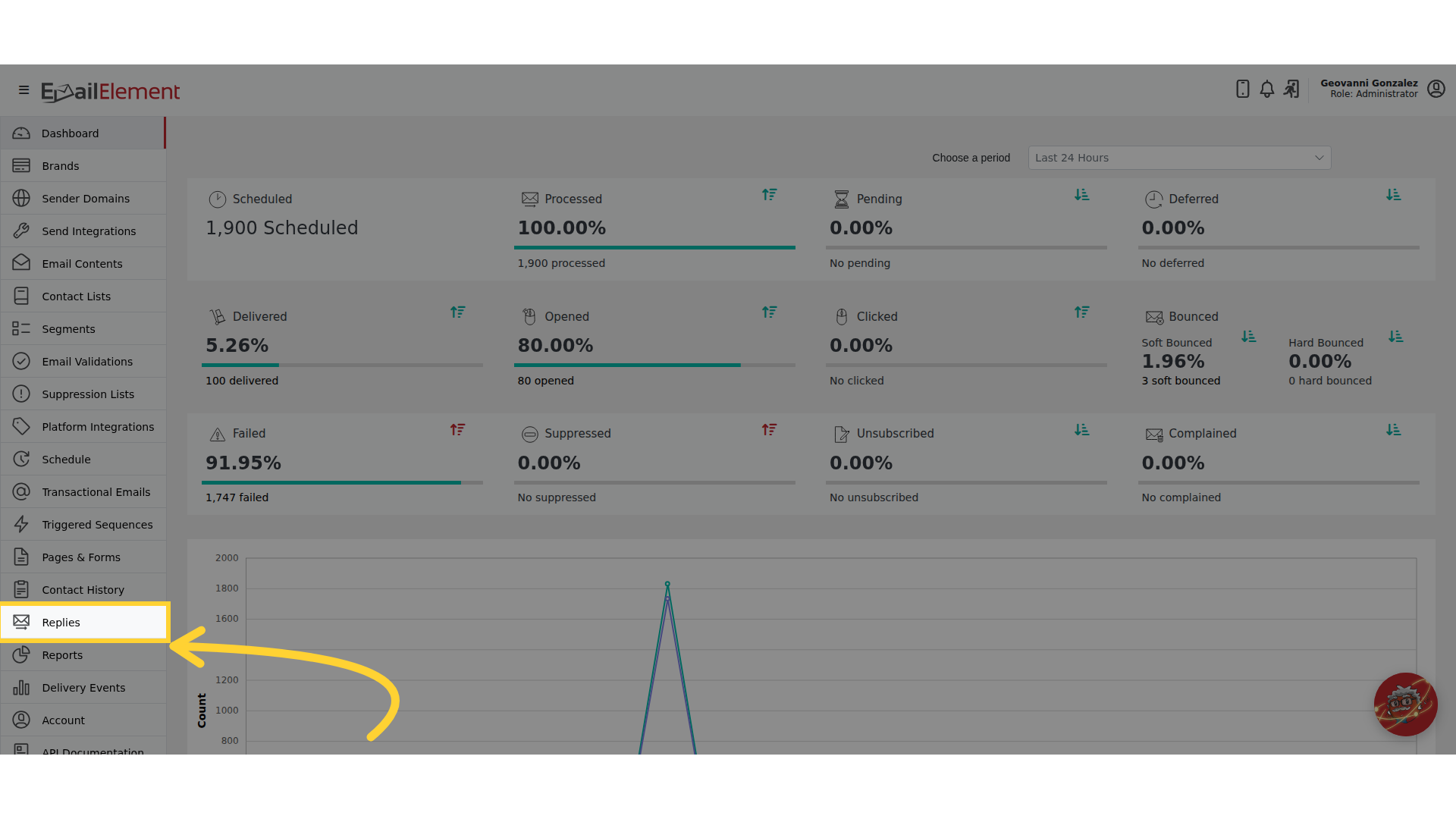This screenshot has height=819, width=1456.
Task: Open the user profile avatar icon
Action: coord(1436,89)
